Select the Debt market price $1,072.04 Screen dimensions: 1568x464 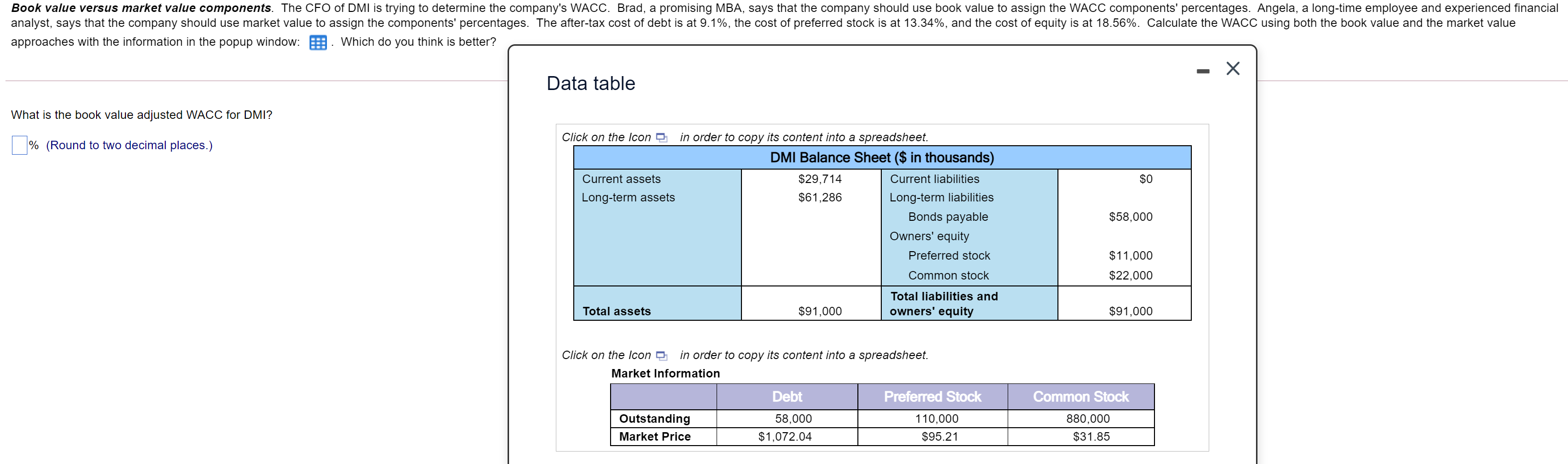[785, 437]
